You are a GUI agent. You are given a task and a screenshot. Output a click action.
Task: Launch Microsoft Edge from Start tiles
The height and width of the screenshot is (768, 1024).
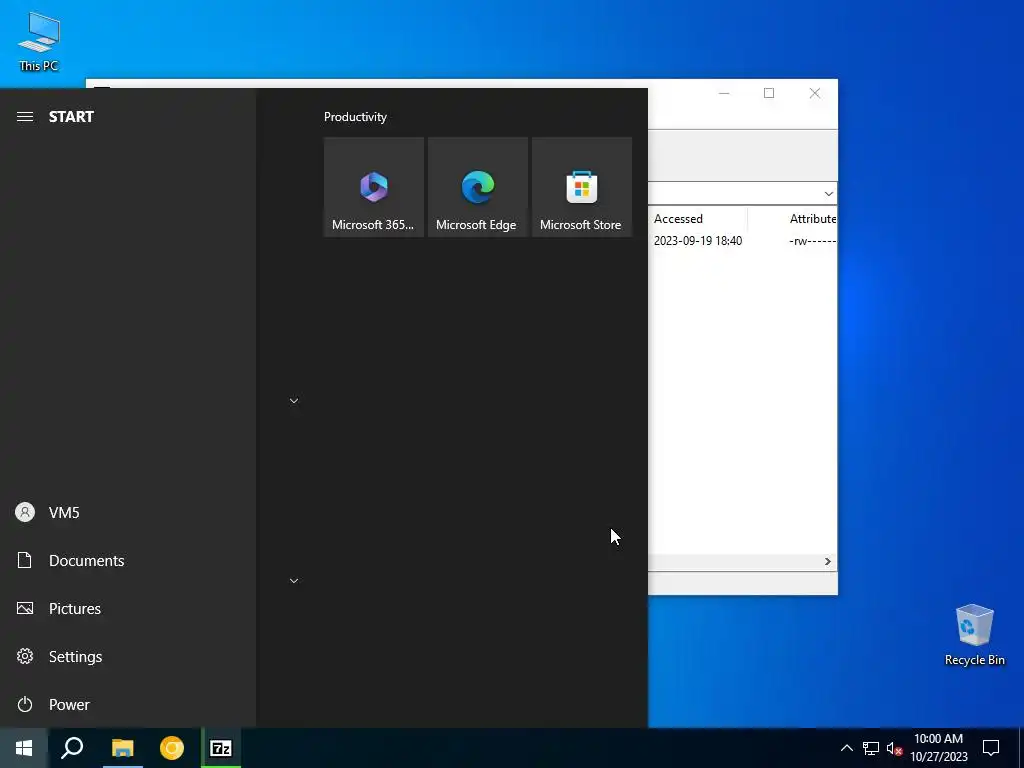pyautogui.click(x=477, y=187)
